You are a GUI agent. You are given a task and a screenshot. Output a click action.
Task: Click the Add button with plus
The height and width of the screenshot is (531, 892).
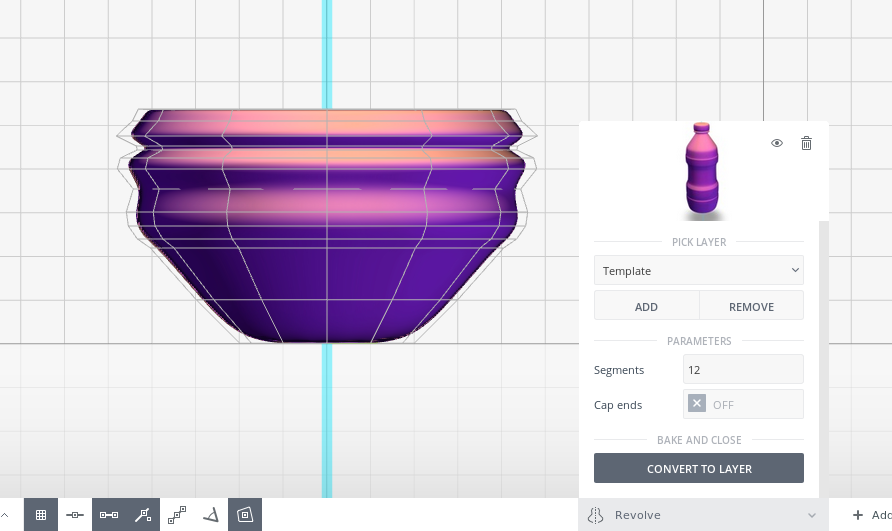click(x=872, y=515)
